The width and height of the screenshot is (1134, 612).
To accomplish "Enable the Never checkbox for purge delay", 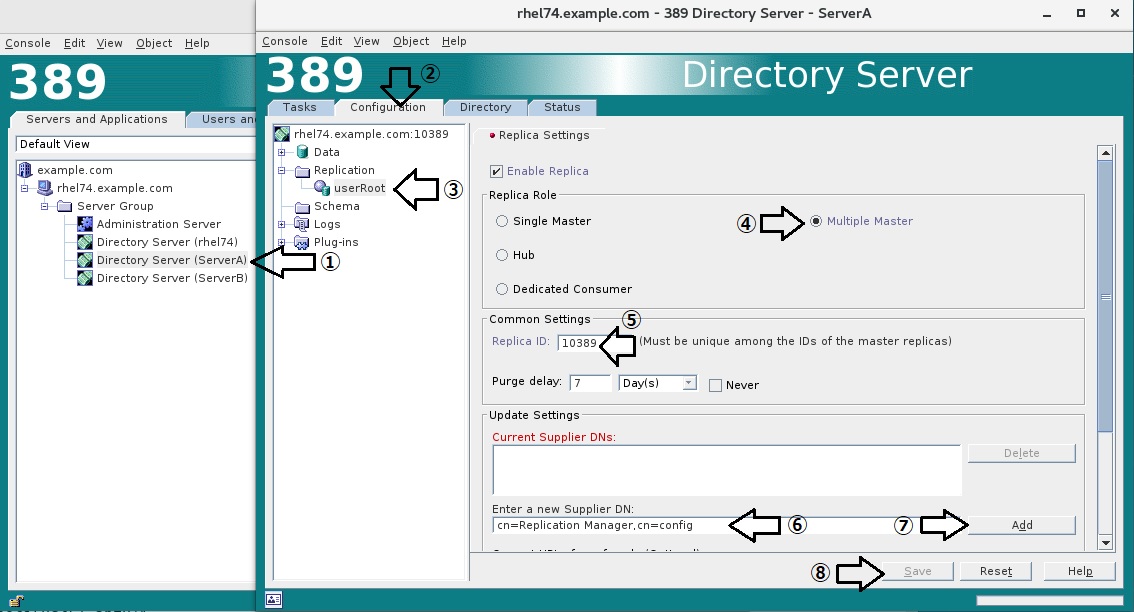I will click(x=715, y=384).
